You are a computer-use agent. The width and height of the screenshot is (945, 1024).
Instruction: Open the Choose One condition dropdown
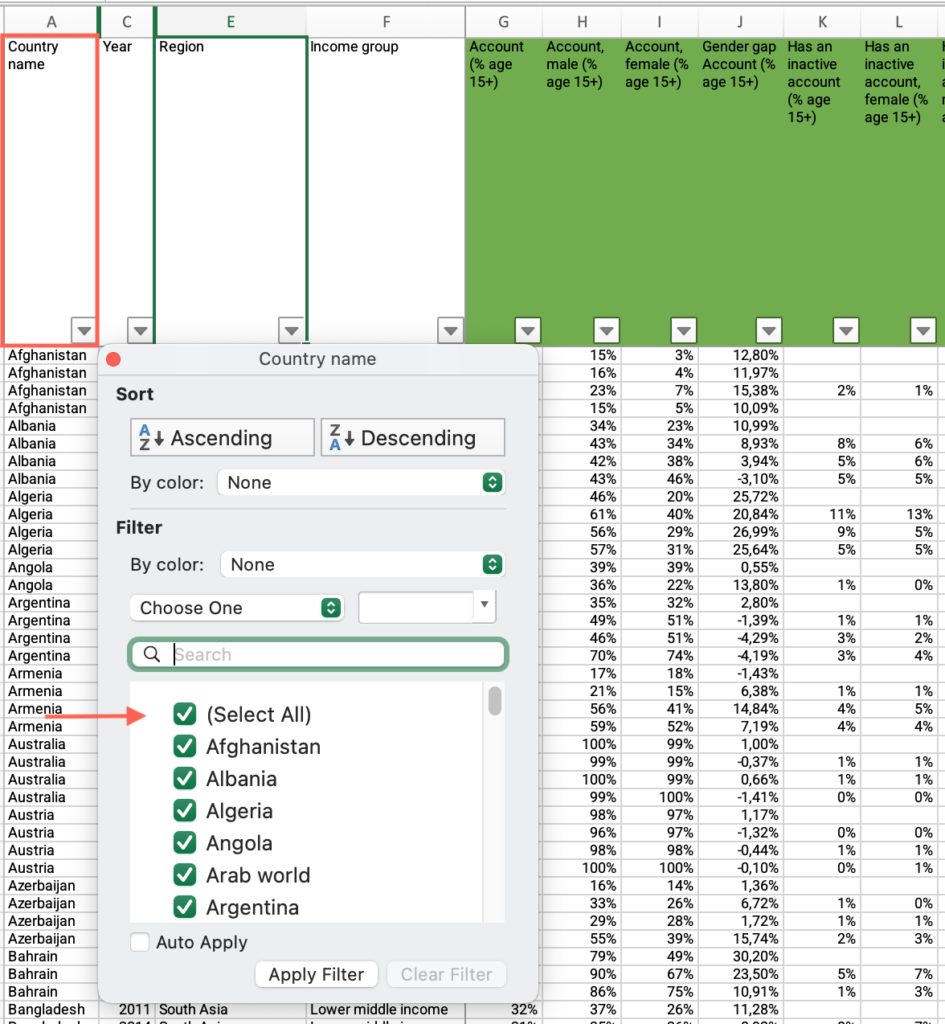point(236,608)
